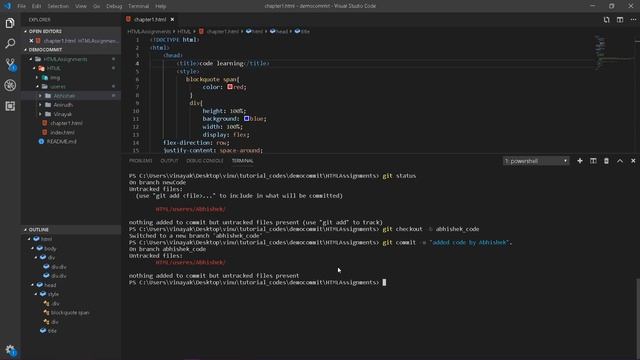
Task: Click the title breadcrumb item
Action: [x=302, y=31]
